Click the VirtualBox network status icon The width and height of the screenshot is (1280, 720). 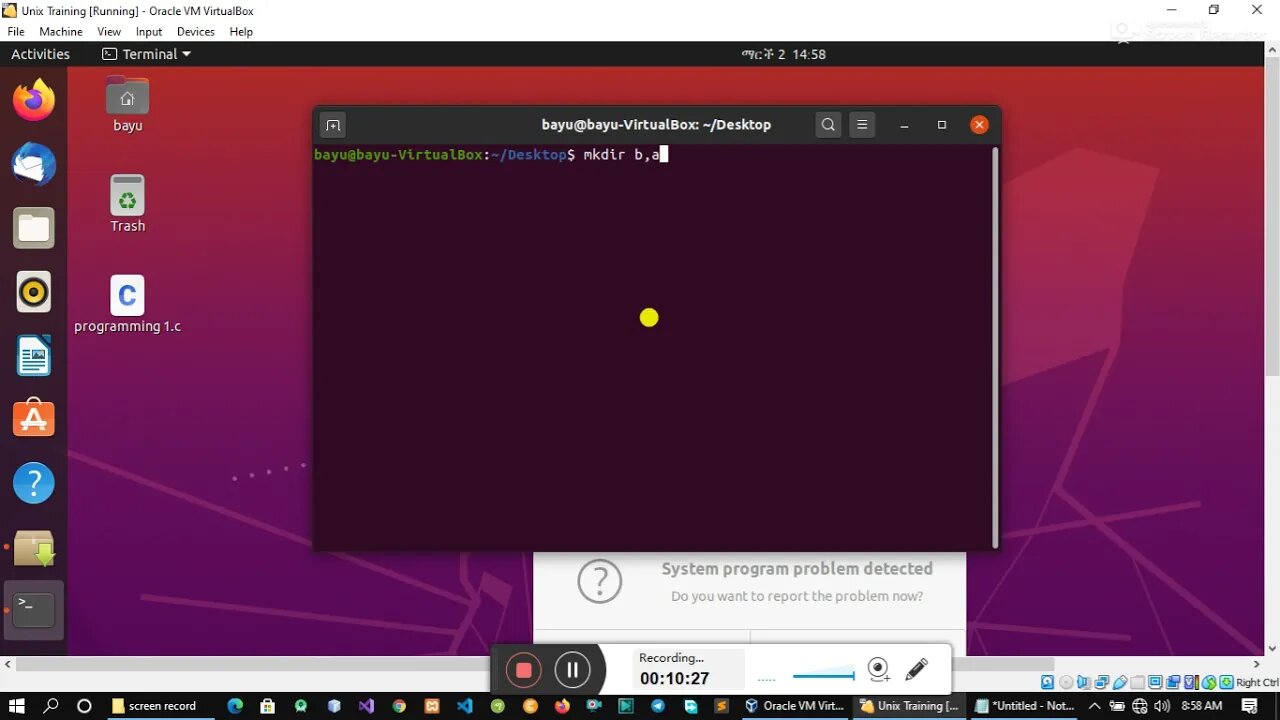pos(1101,683)
